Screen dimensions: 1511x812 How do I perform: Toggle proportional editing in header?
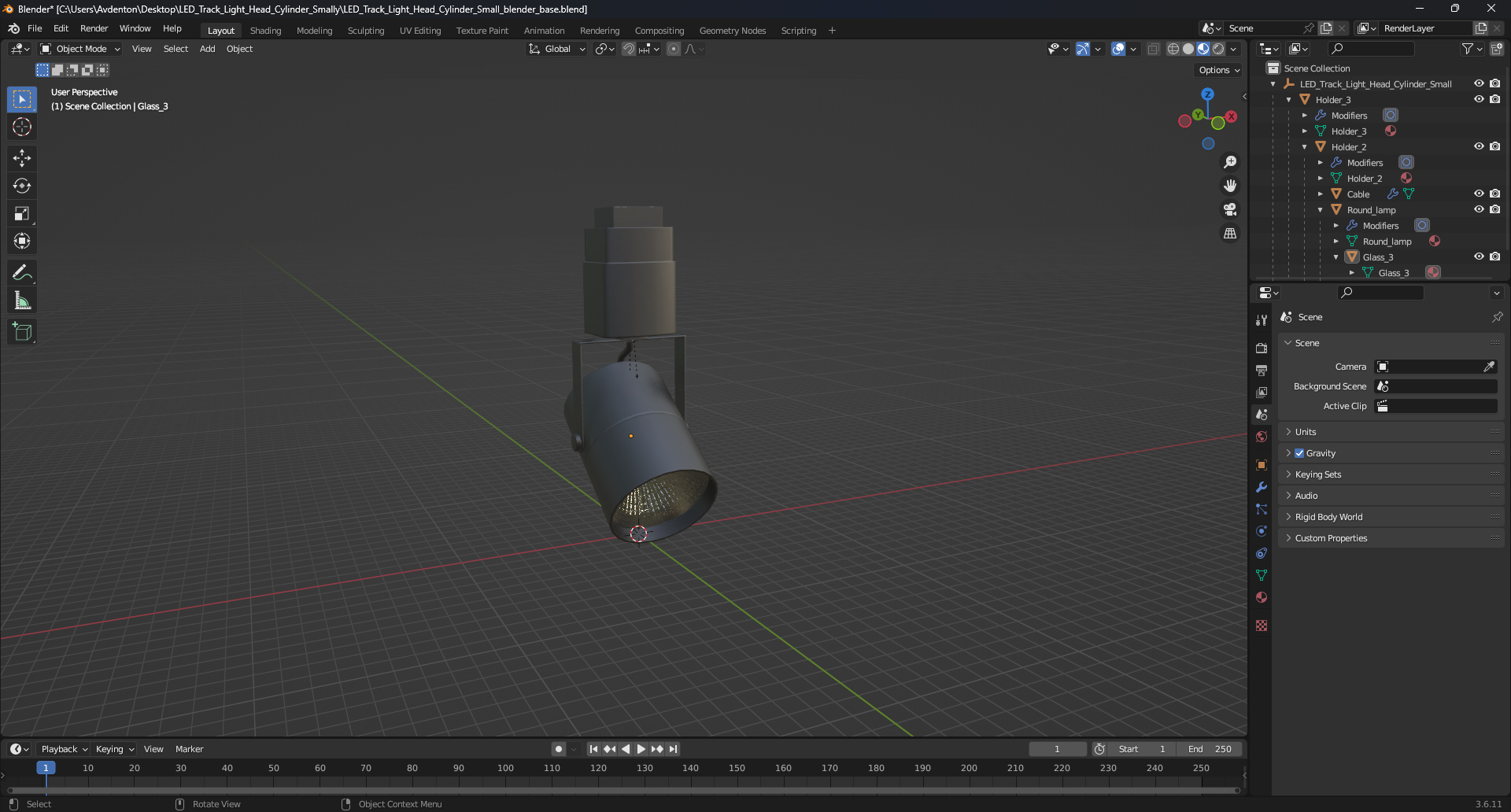[674, 49]
